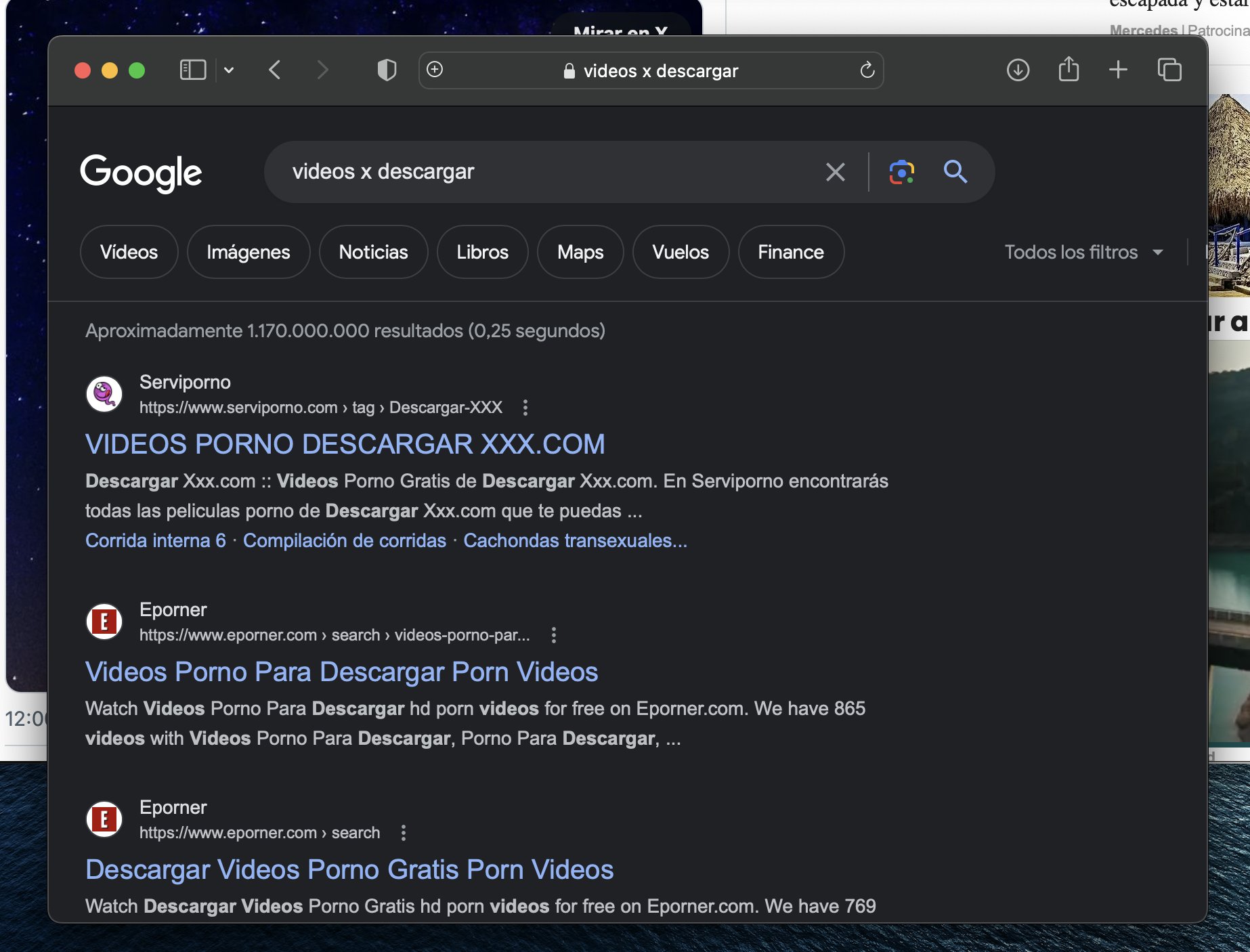Click the eporner.com › search › videos-porno-par URL
The width and height of the screenshot is (1250, 952).
pyautogui.click(x=335, y=634)
